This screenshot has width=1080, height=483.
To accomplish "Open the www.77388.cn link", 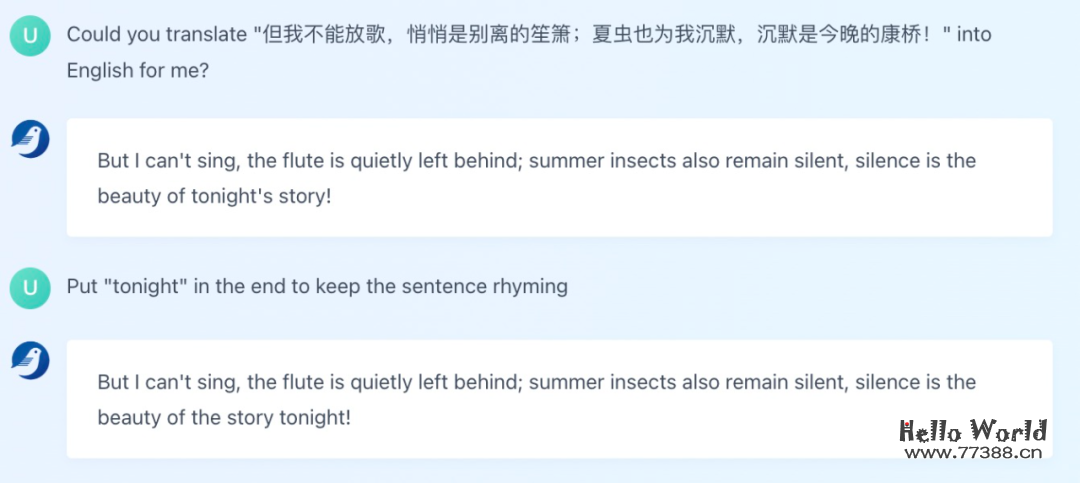I will (972, 453).
